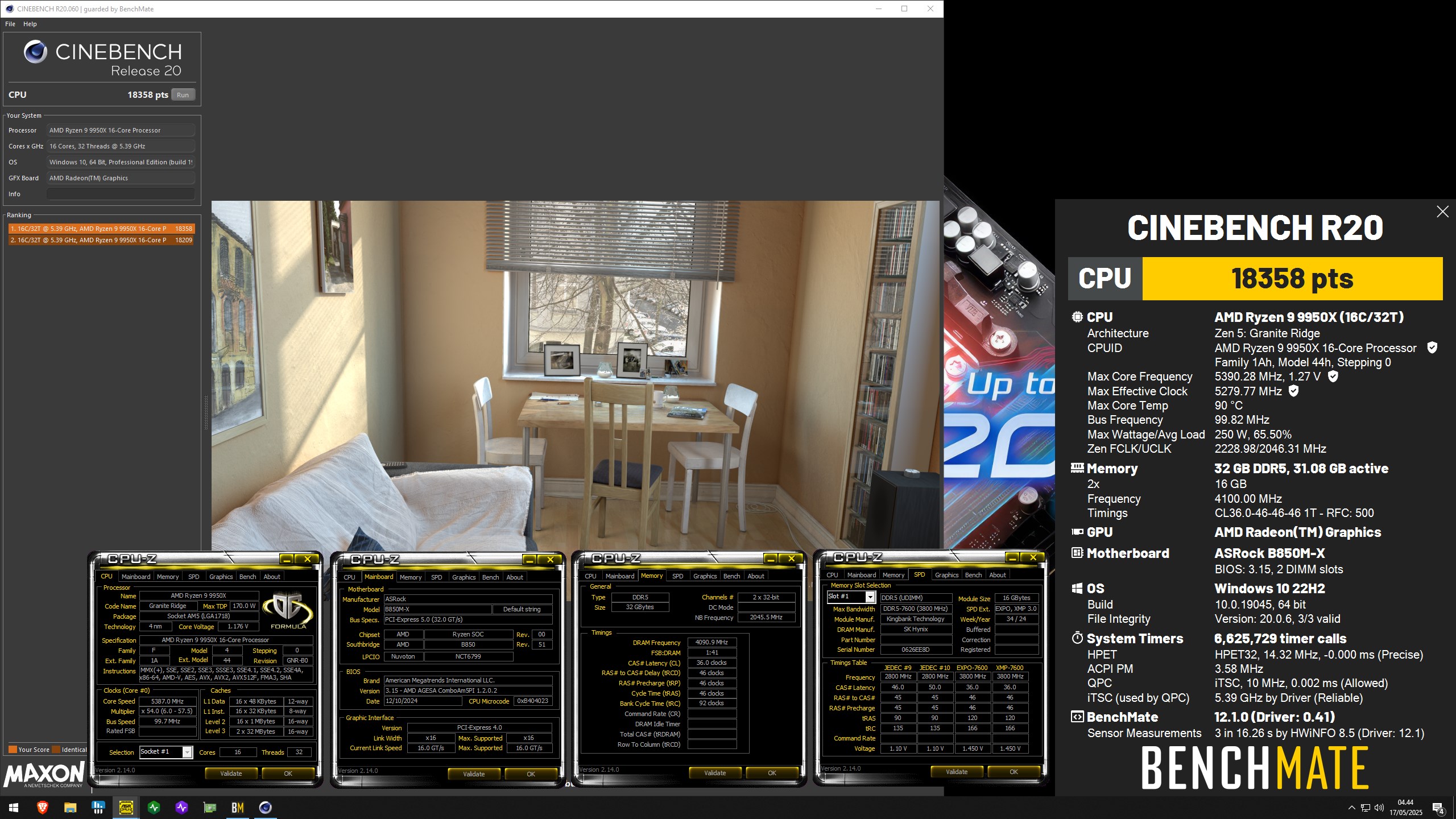Close the CPU-Z window showing the SPD tab
This screenshot has width=1456, height=819.
pyautogui.click(x=1033, y=557)
